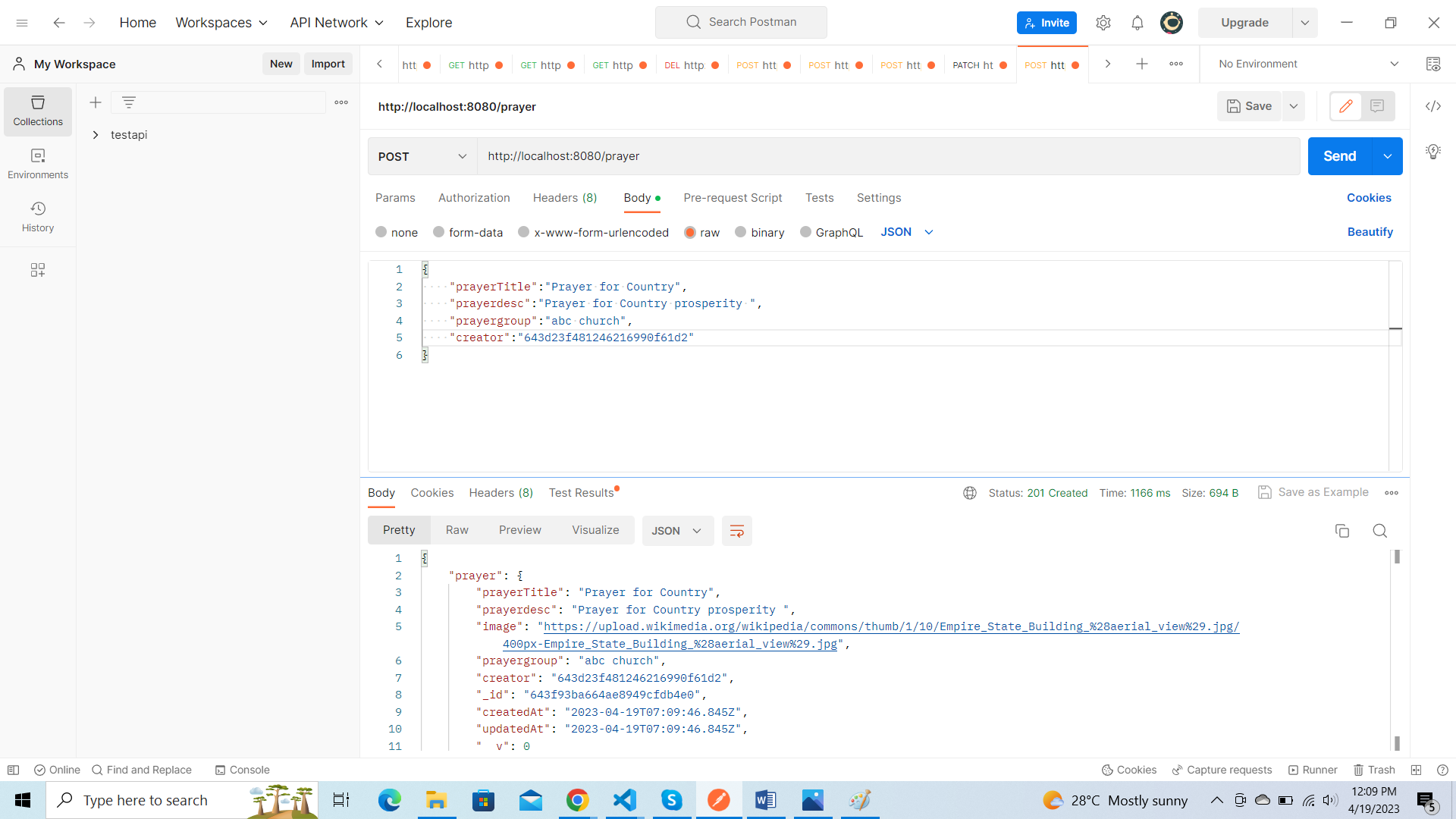Viewport: 1456px width, 819px height.
Task: Switch the response view to Raw
Action: [457, 530]
